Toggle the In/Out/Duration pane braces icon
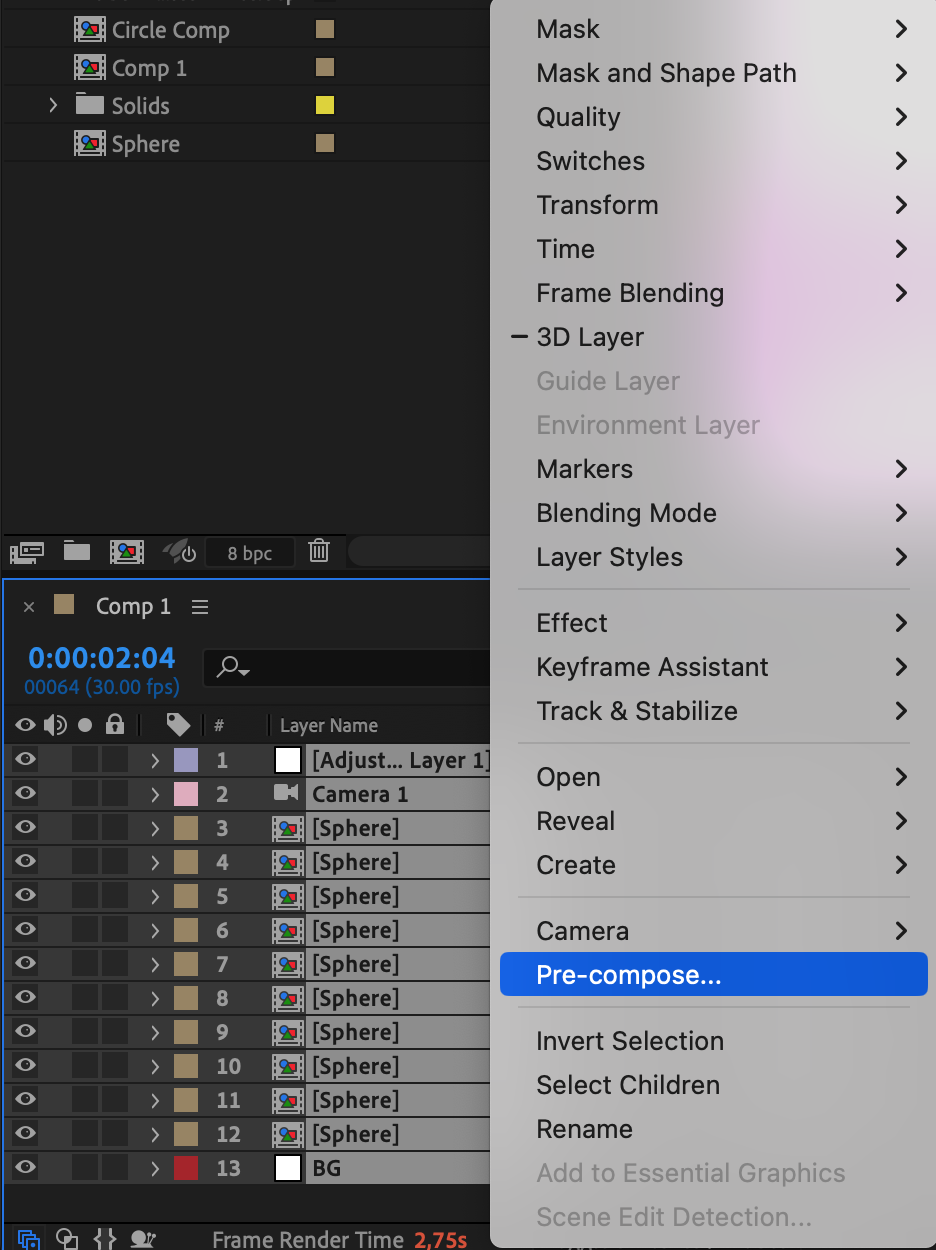 (105, 1239)
